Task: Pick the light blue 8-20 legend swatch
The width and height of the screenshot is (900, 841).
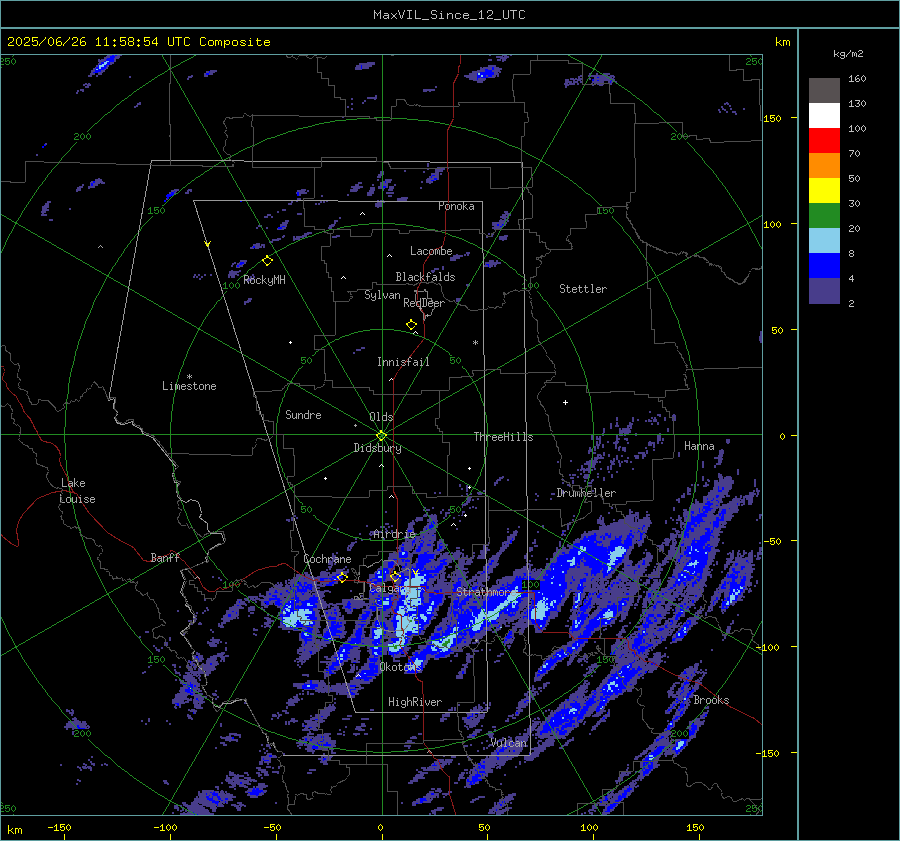Action: 824,241
